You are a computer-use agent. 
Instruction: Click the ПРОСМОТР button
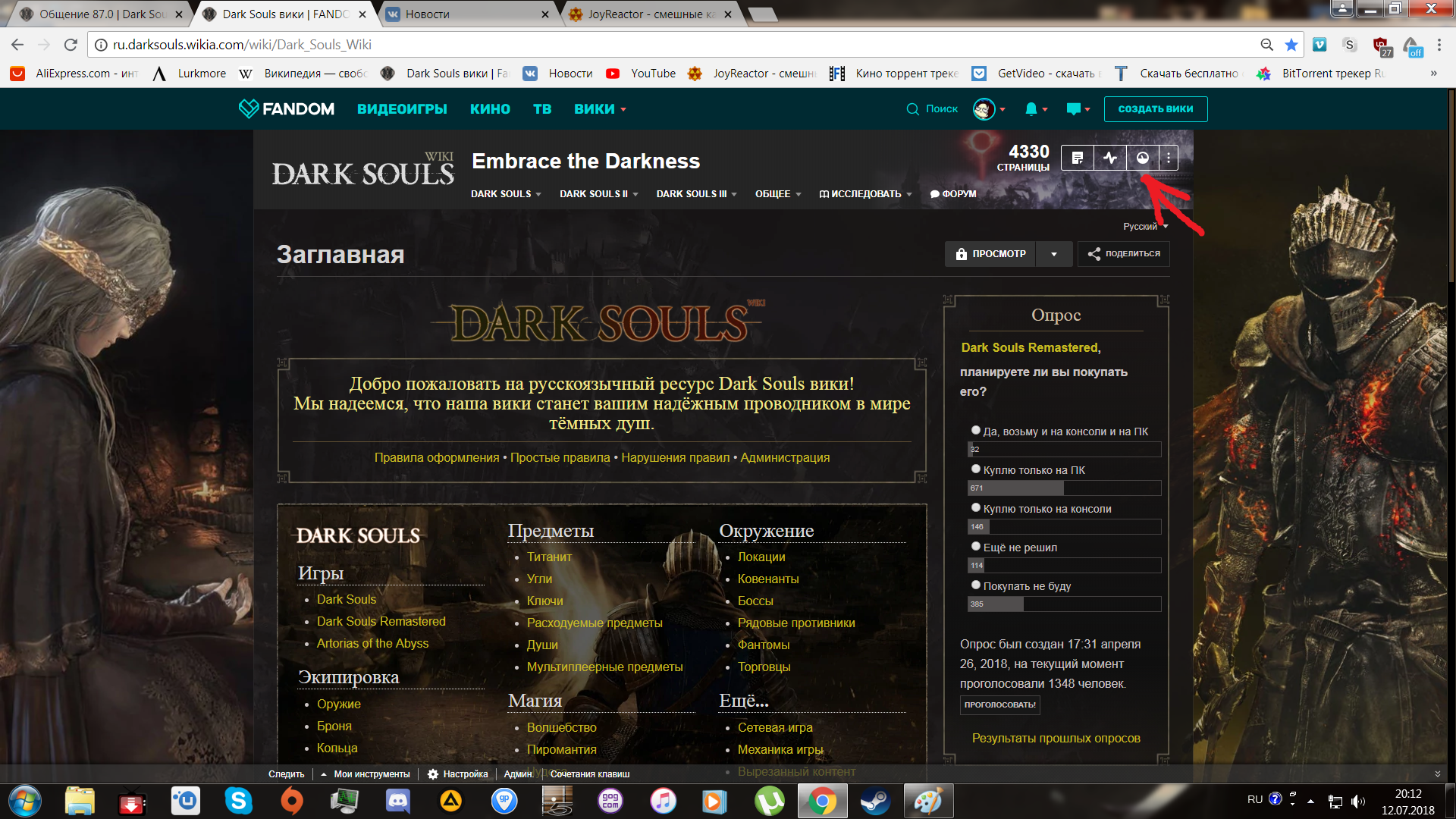click(x=990, y=254)
